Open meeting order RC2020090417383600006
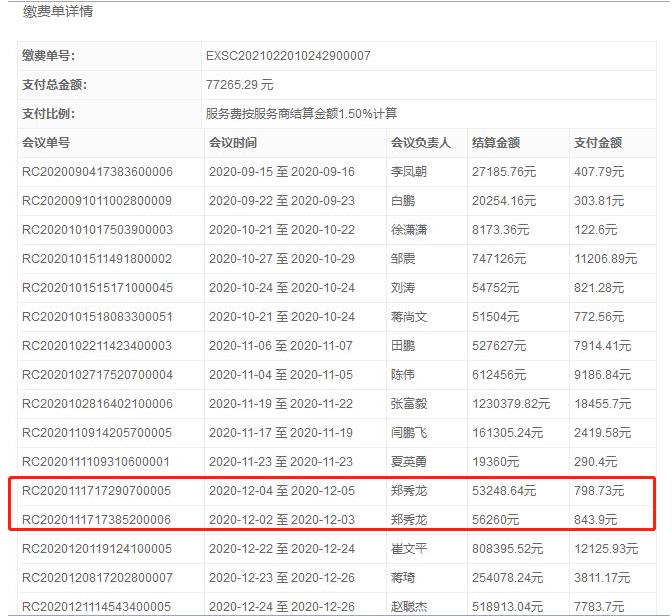The width and height of the screenshot is (672, 616). click(x=97, y=172)
